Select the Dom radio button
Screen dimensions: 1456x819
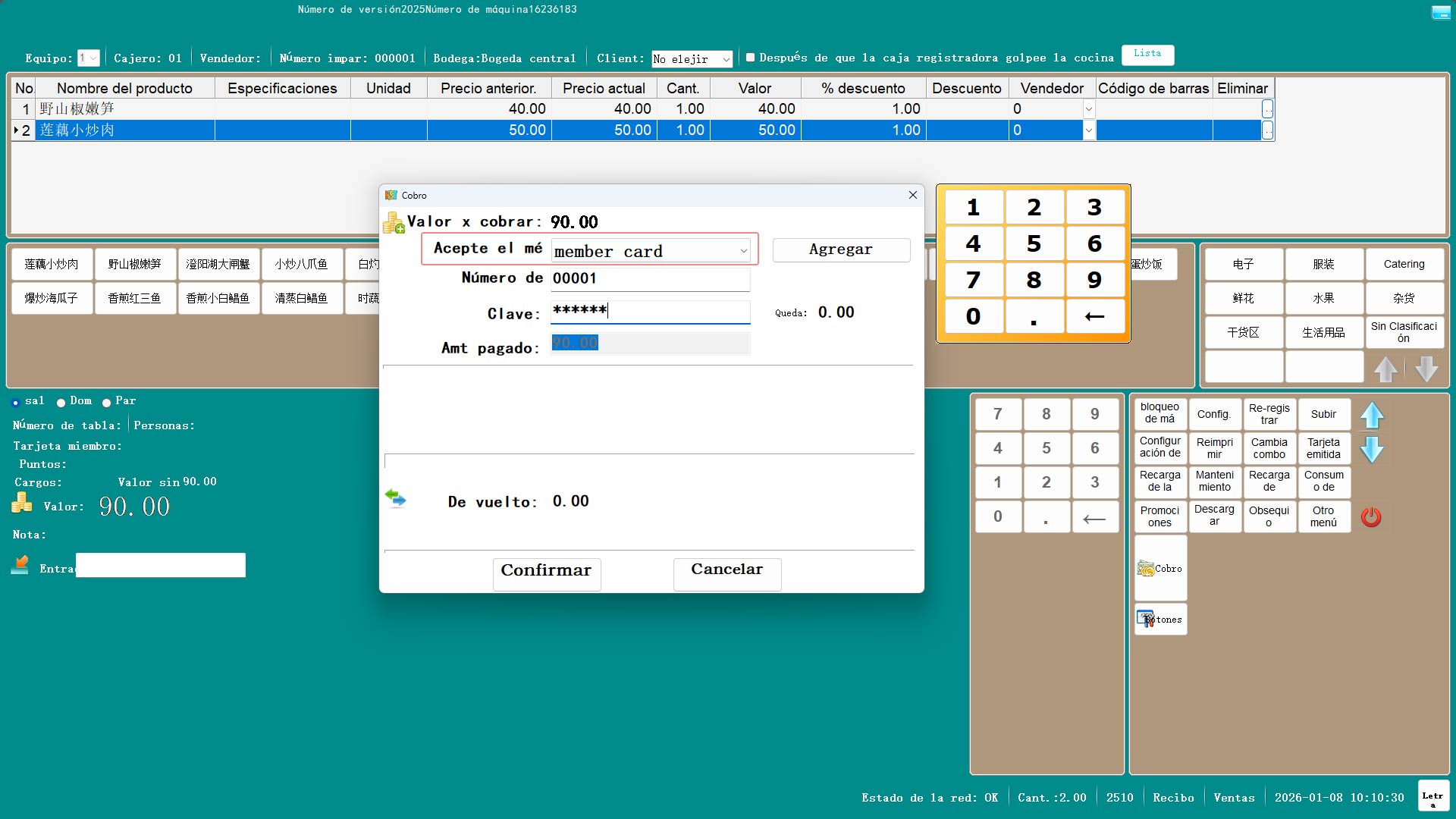click(x=61, y=403)
